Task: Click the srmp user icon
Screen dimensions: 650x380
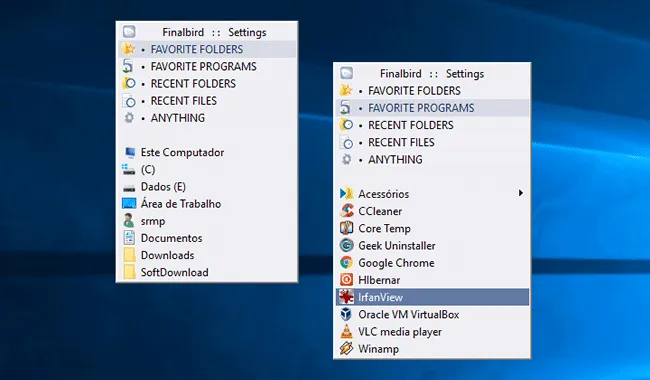Action: [129, 221]
